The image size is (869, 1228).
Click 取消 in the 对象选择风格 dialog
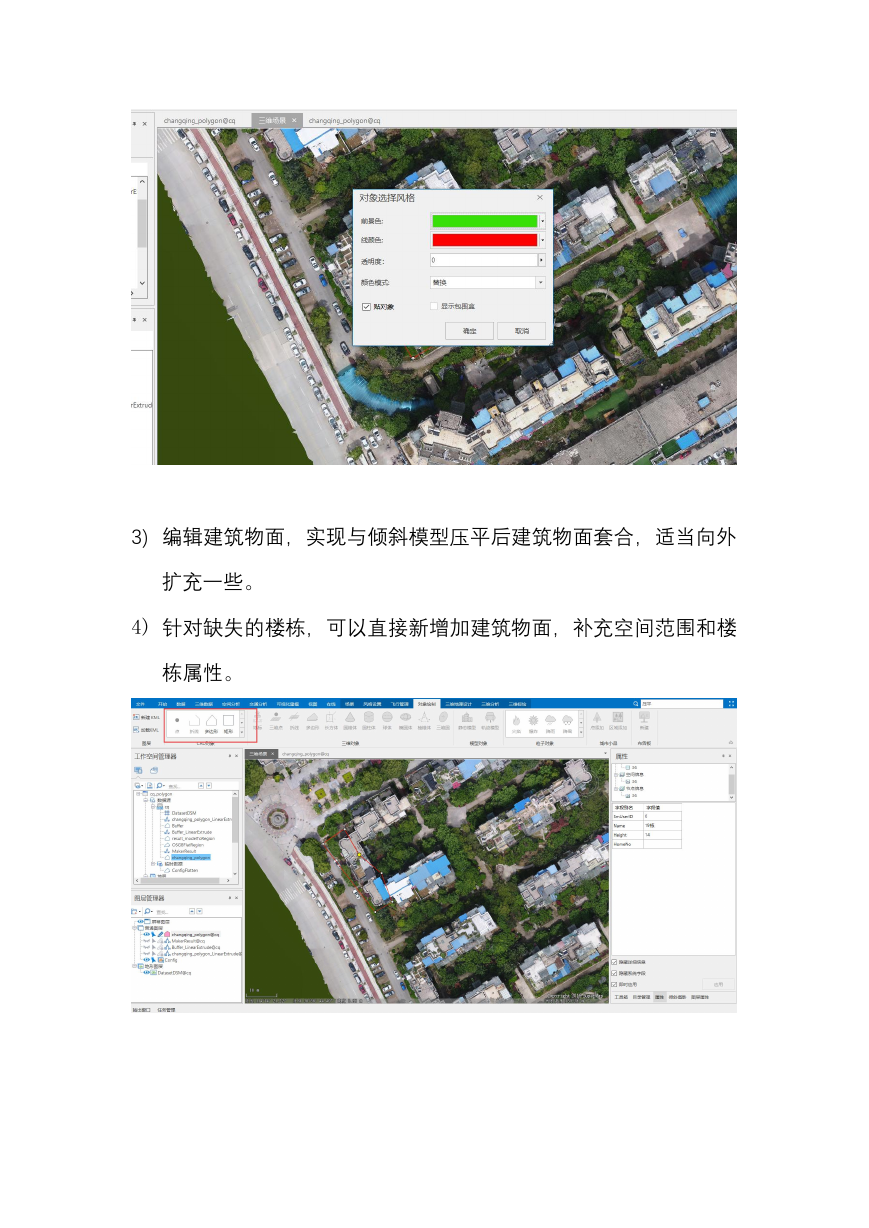coord(522,330)
